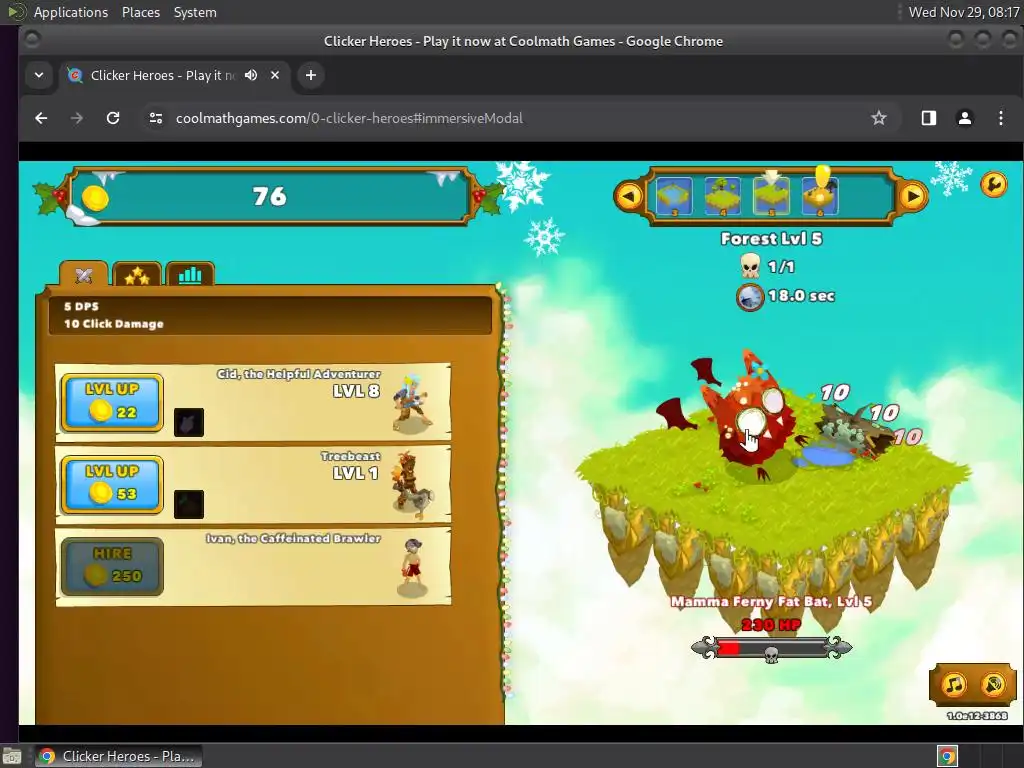The height and width of the screenshot is (768, 1024).
Task: Click the Treebeast hero portrait
Action: pos(412,485)
